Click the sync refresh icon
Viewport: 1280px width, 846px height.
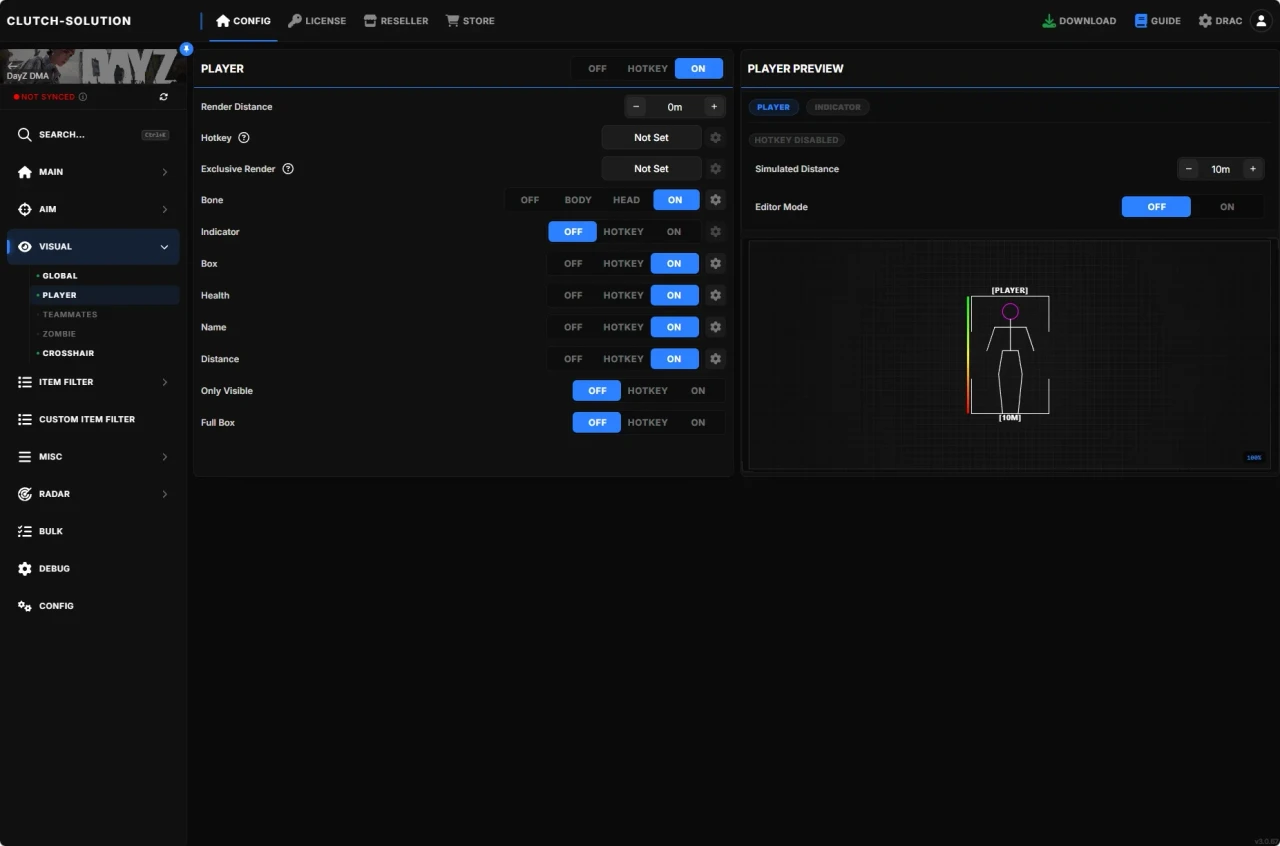point(164,97)
